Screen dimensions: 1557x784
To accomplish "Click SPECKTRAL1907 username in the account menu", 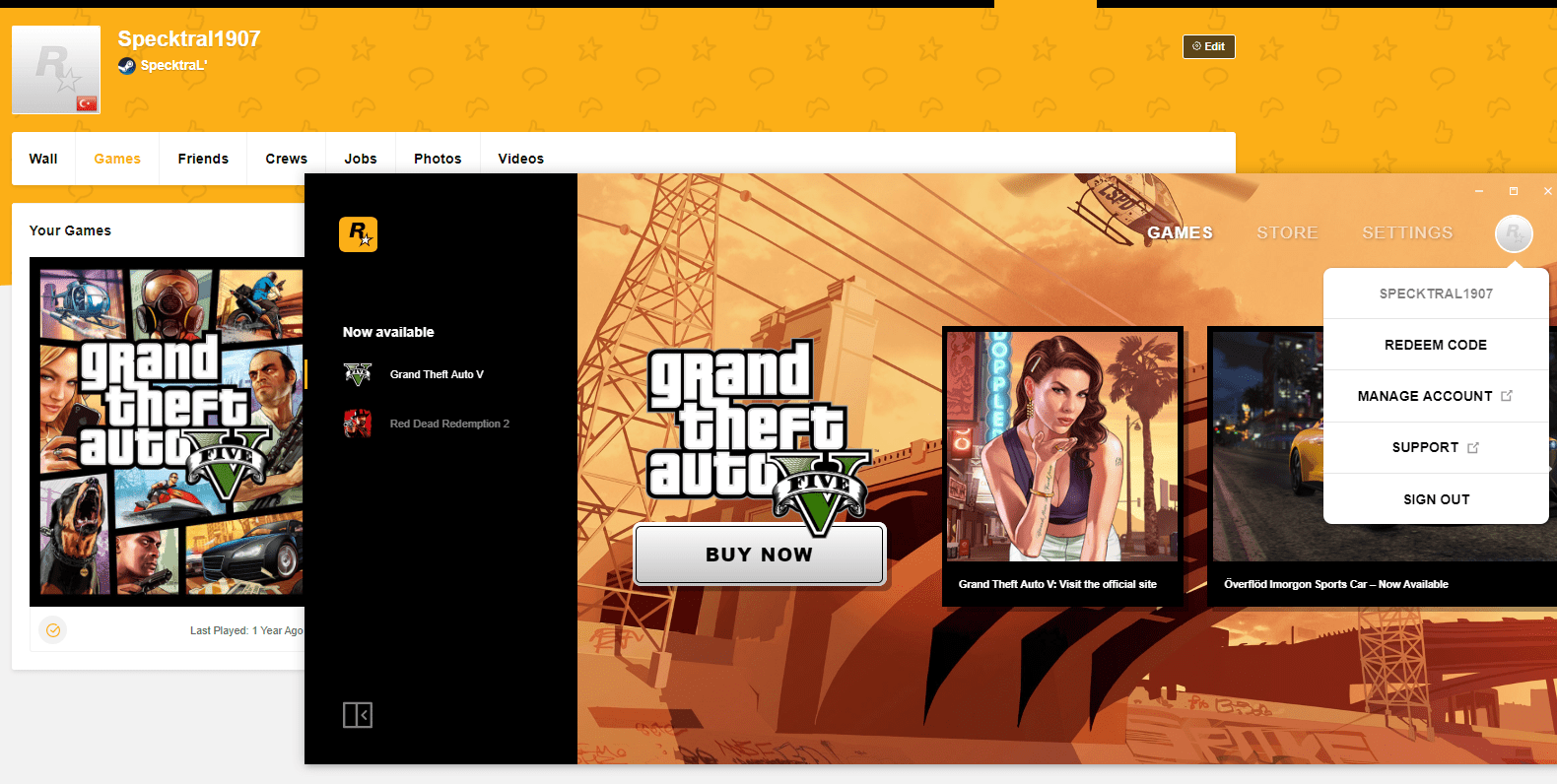I will [x=1436, y=294].
